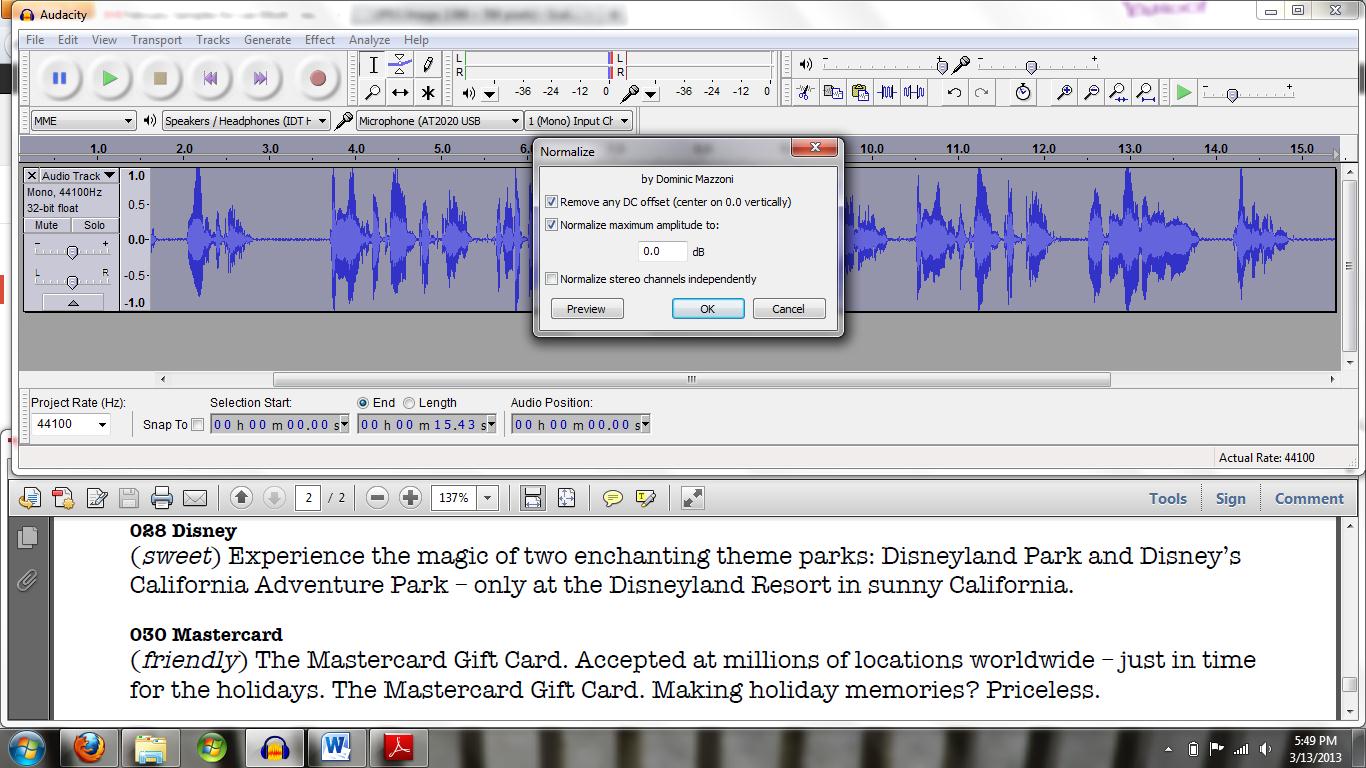Image resolution: width=1366 pixels, height=768 pixels.
Task: Paste audio from the clipboard
Action: pos(860,92)
